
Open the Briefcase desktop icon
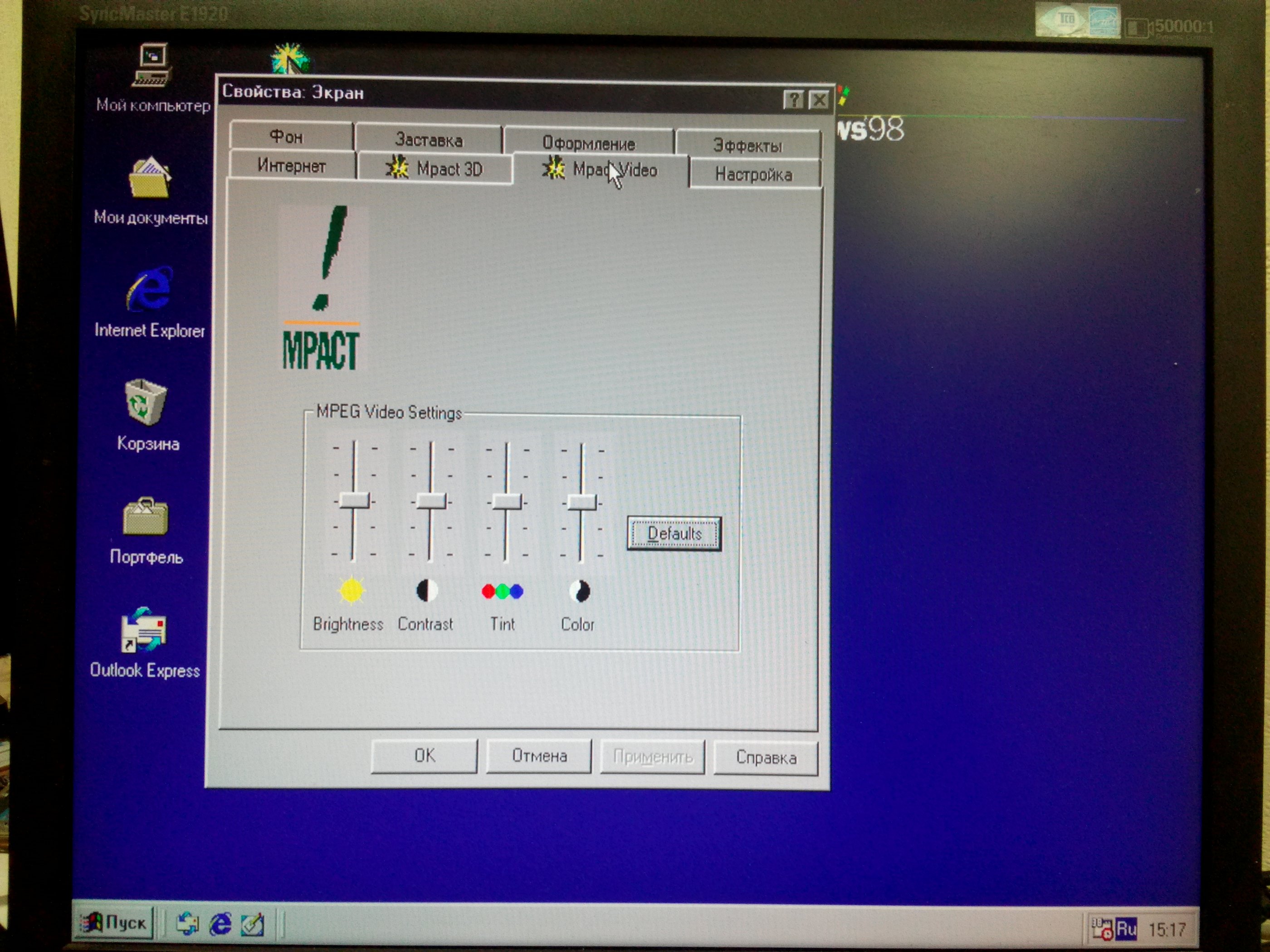point(145,517)
